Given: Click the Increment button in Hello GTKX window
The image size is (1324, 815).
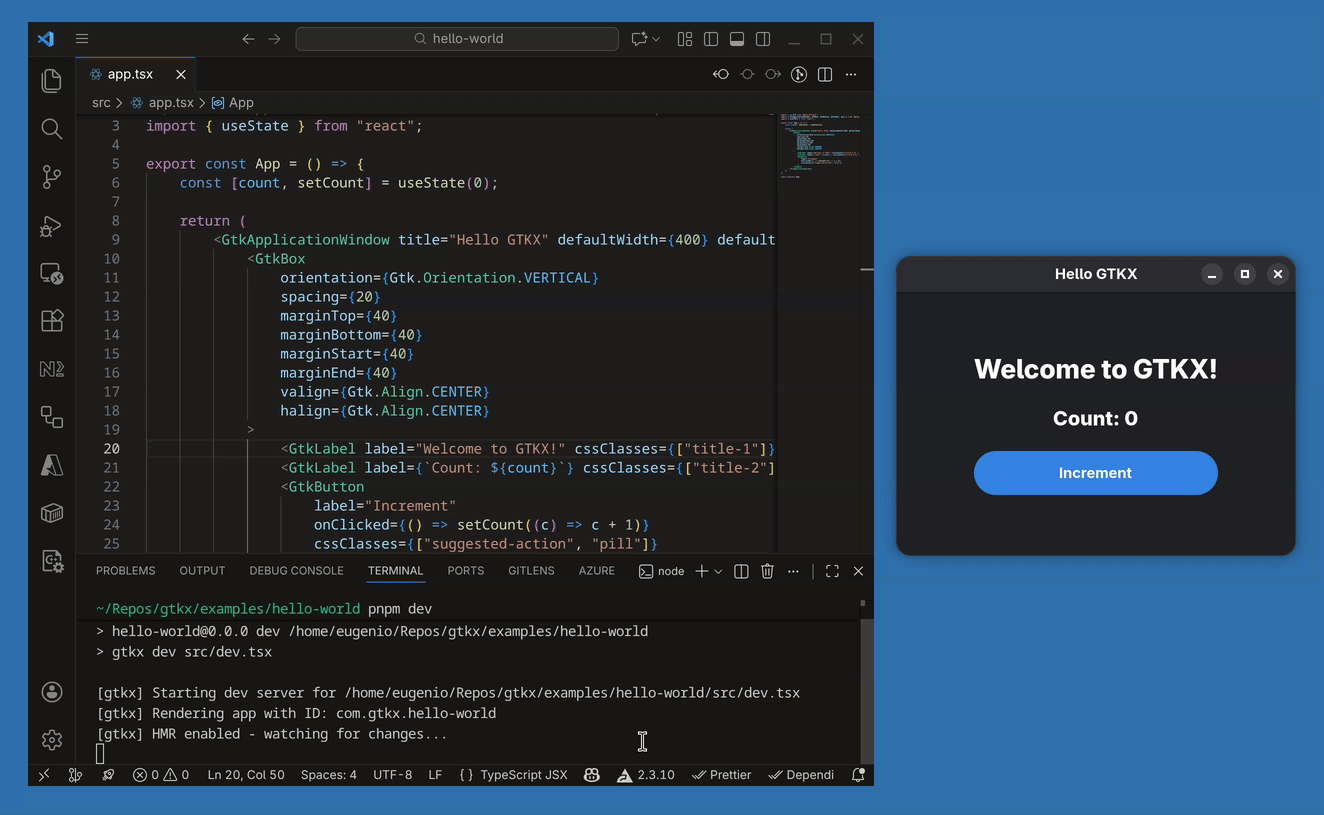Looking at the screenshot, I should point(1096,473).
